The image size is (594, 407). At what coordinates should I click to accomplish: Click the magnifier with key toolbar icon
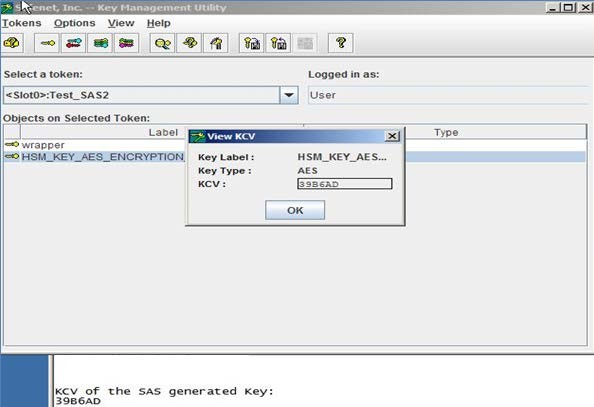coord(163,43)
